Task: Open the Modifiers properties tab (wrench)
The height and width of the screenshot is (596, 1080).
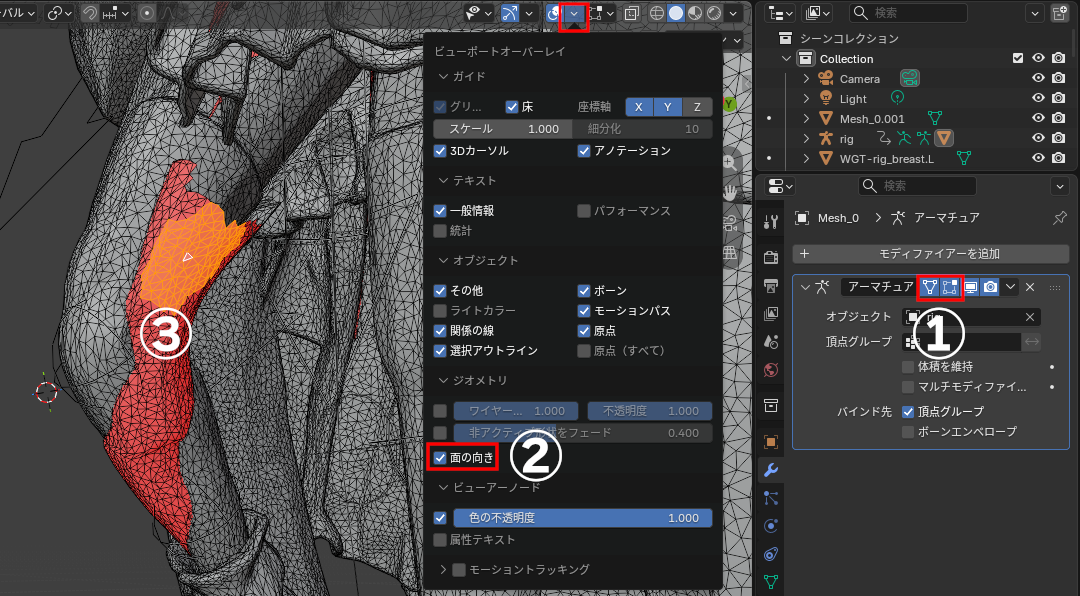Action: pos(771,470)
